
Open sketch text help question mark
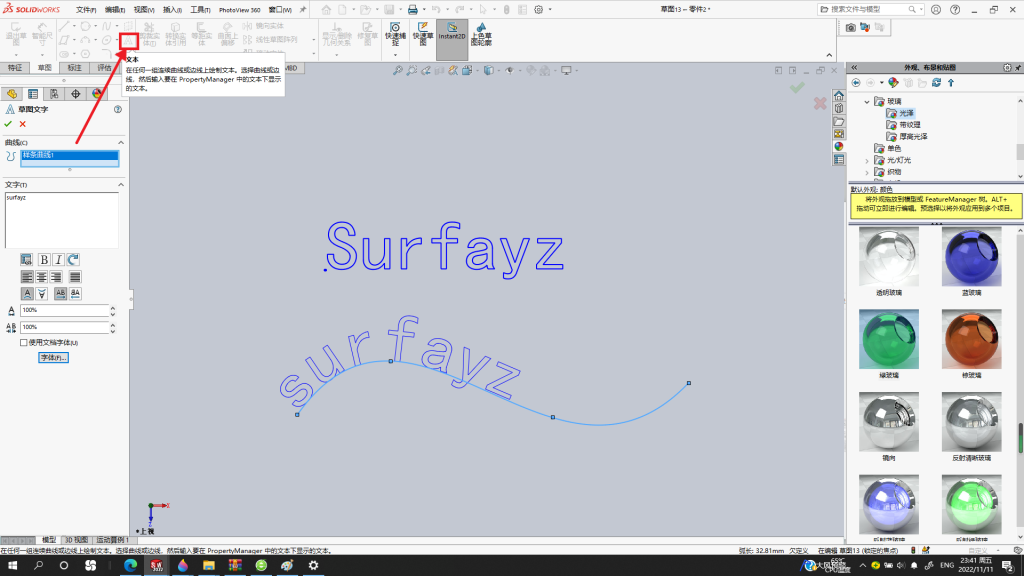118,110
